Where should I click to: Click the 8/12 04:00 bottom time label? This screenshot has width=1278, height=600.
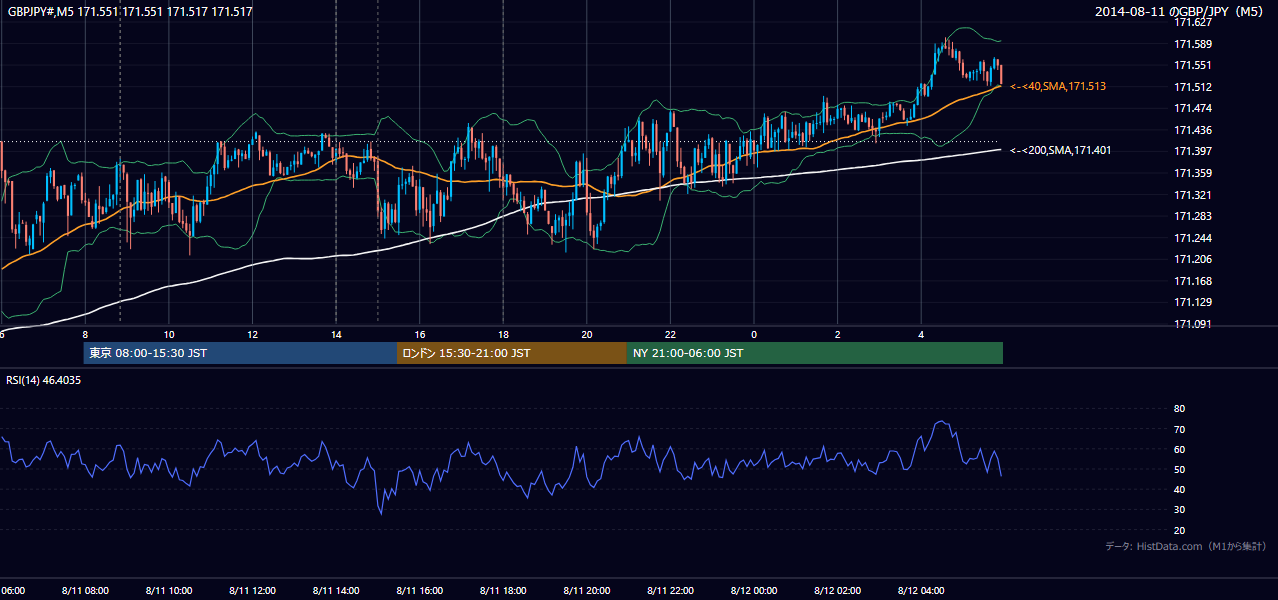[922, 591]
